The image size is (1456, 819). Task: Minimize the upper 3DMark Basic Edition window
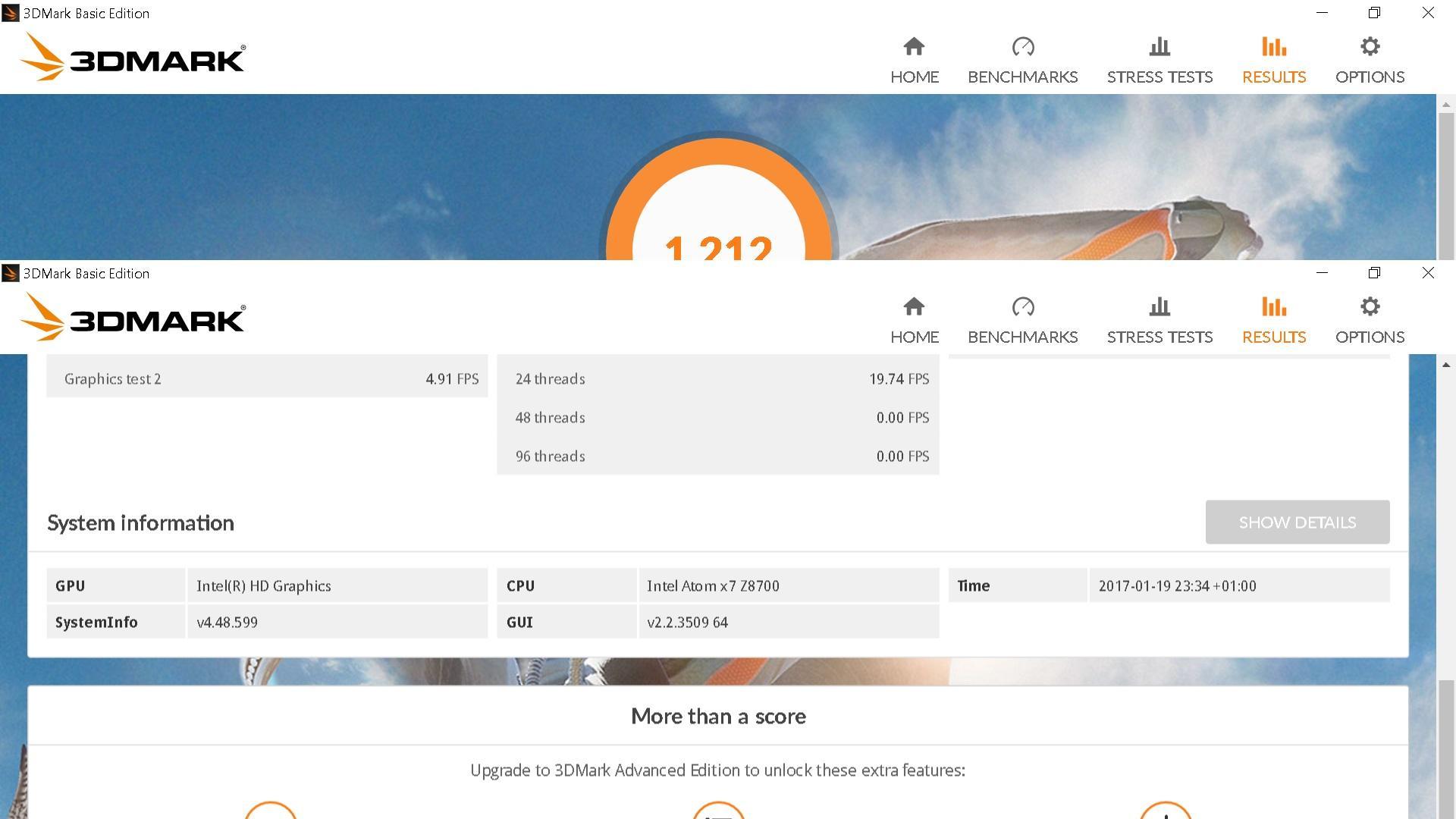(1322, 13)
